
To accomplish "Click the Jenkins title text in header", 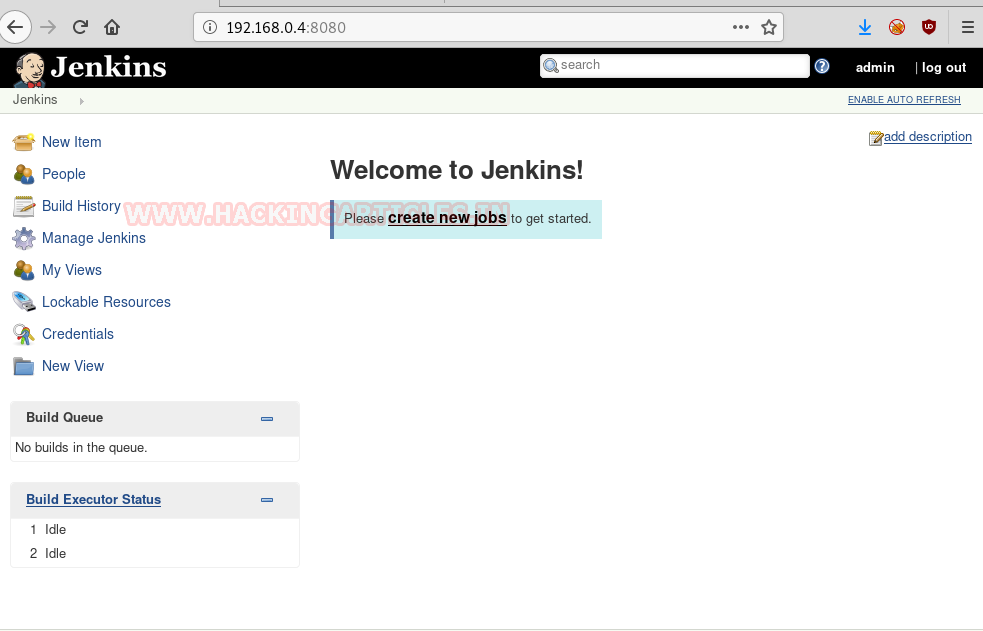I will coord(108,67).
